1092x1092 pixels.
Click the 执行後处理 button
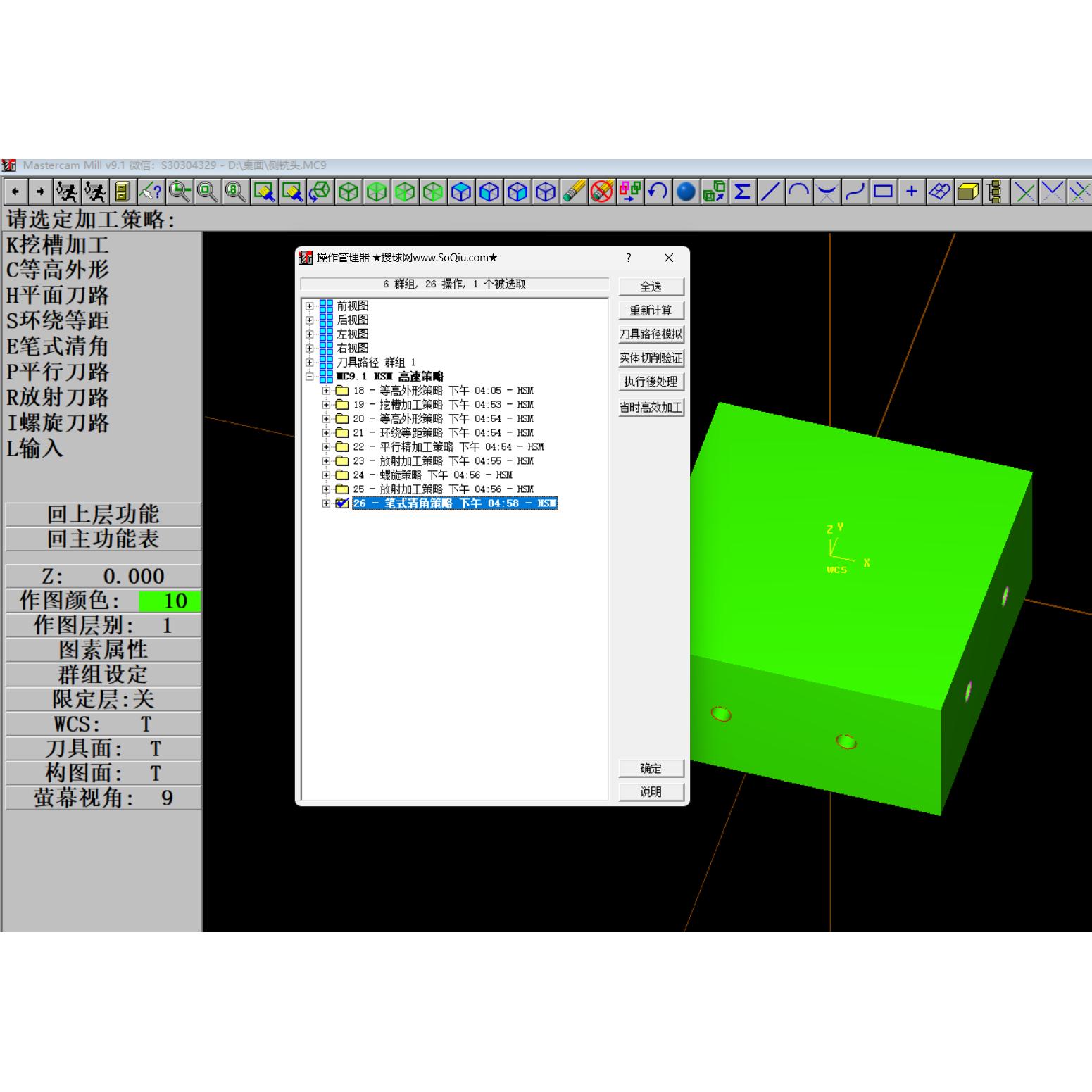(x=651, y=382)
